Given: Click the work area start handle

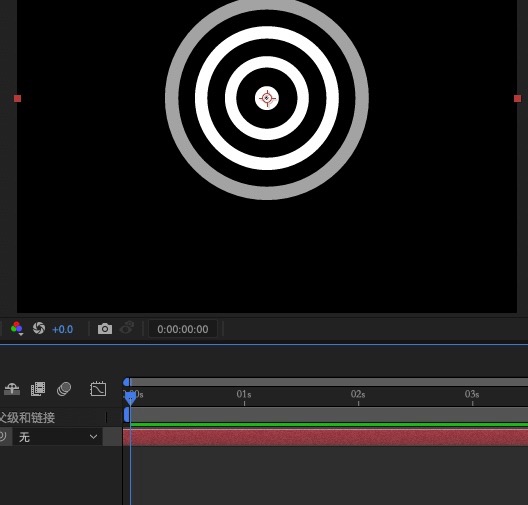Looking at the screenshot, I should pos(127,415).
